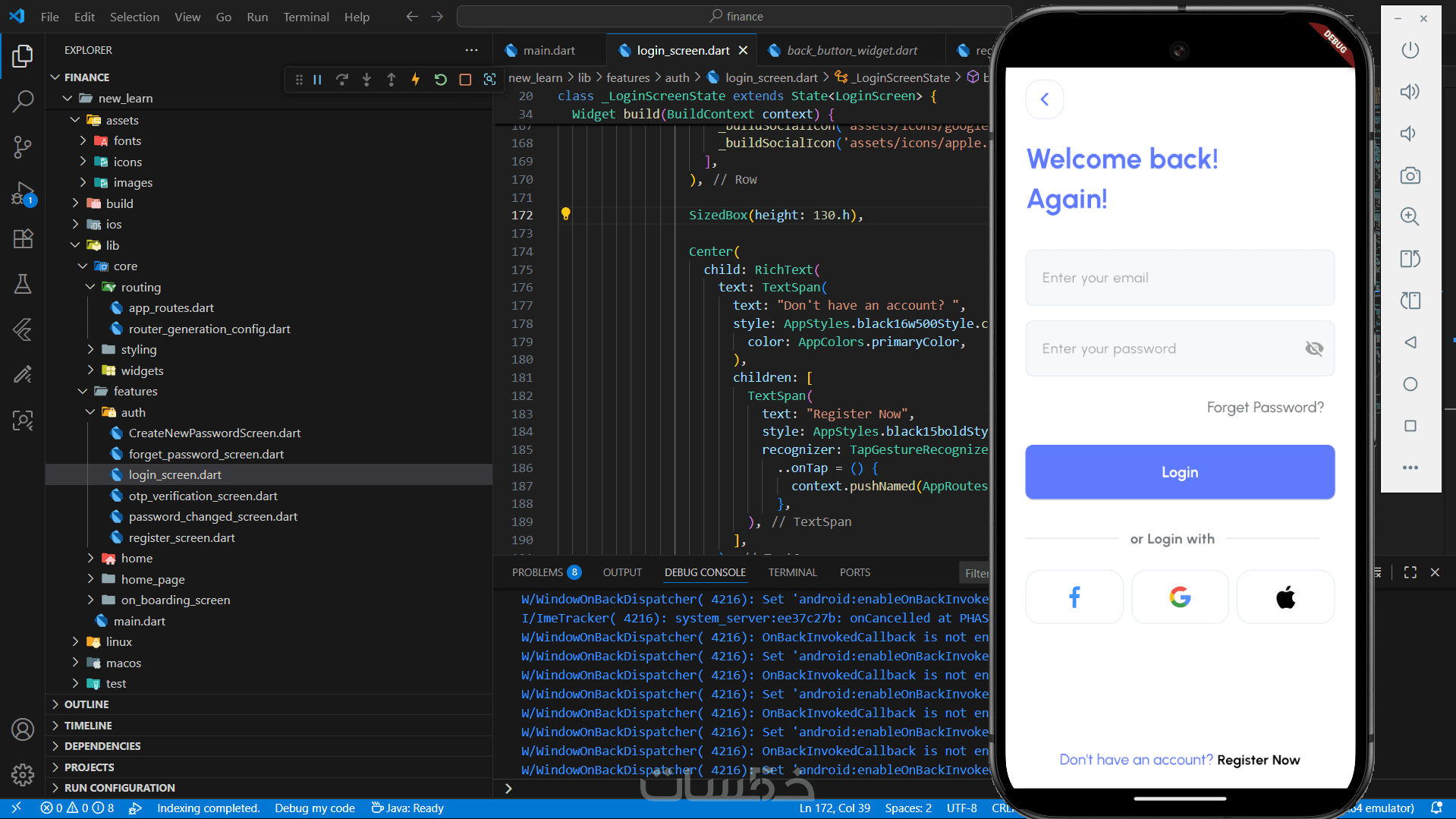Viewport: 1456px width, 819px height.
Task: Switch to the PROBLEMS panel tab
Action: 546,572
